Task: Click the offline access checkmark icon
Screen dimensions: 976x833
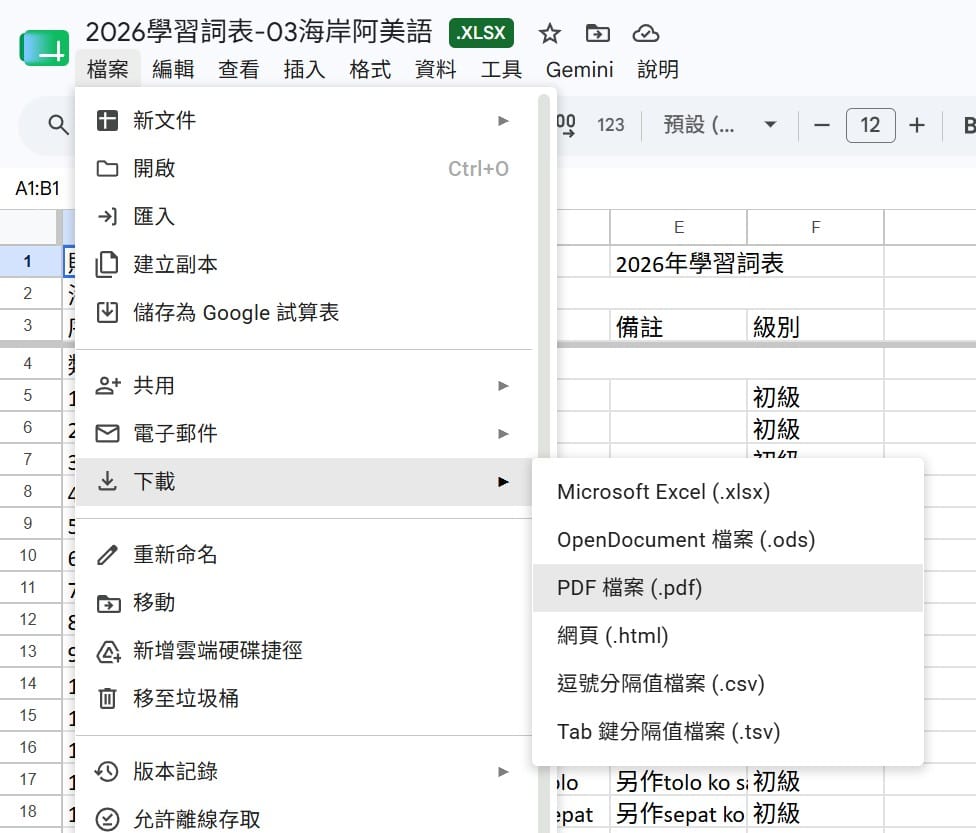Action: [107, 819]
